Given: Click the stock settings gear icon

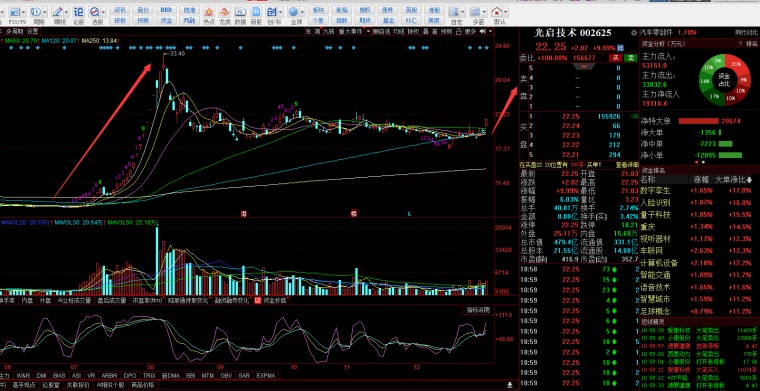Looking at the screenshot, I should click(633, 33).
